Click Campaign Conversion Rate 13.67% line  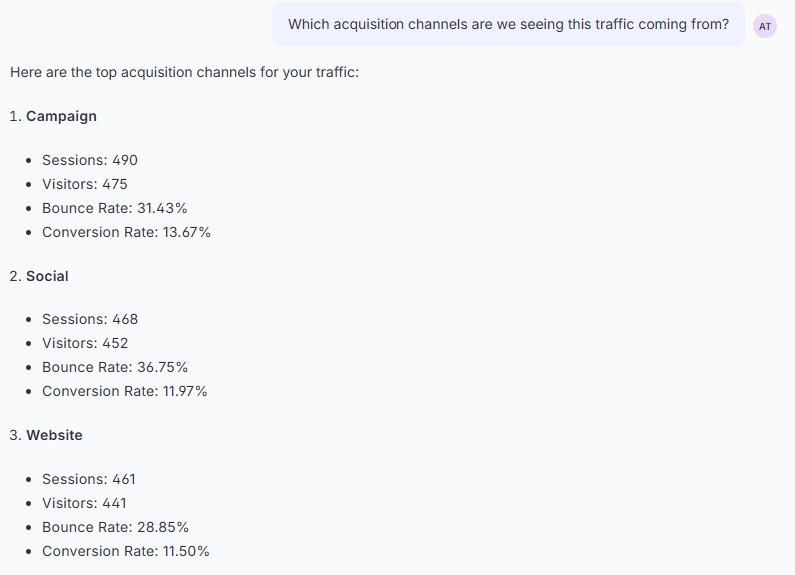coord(126,232)
